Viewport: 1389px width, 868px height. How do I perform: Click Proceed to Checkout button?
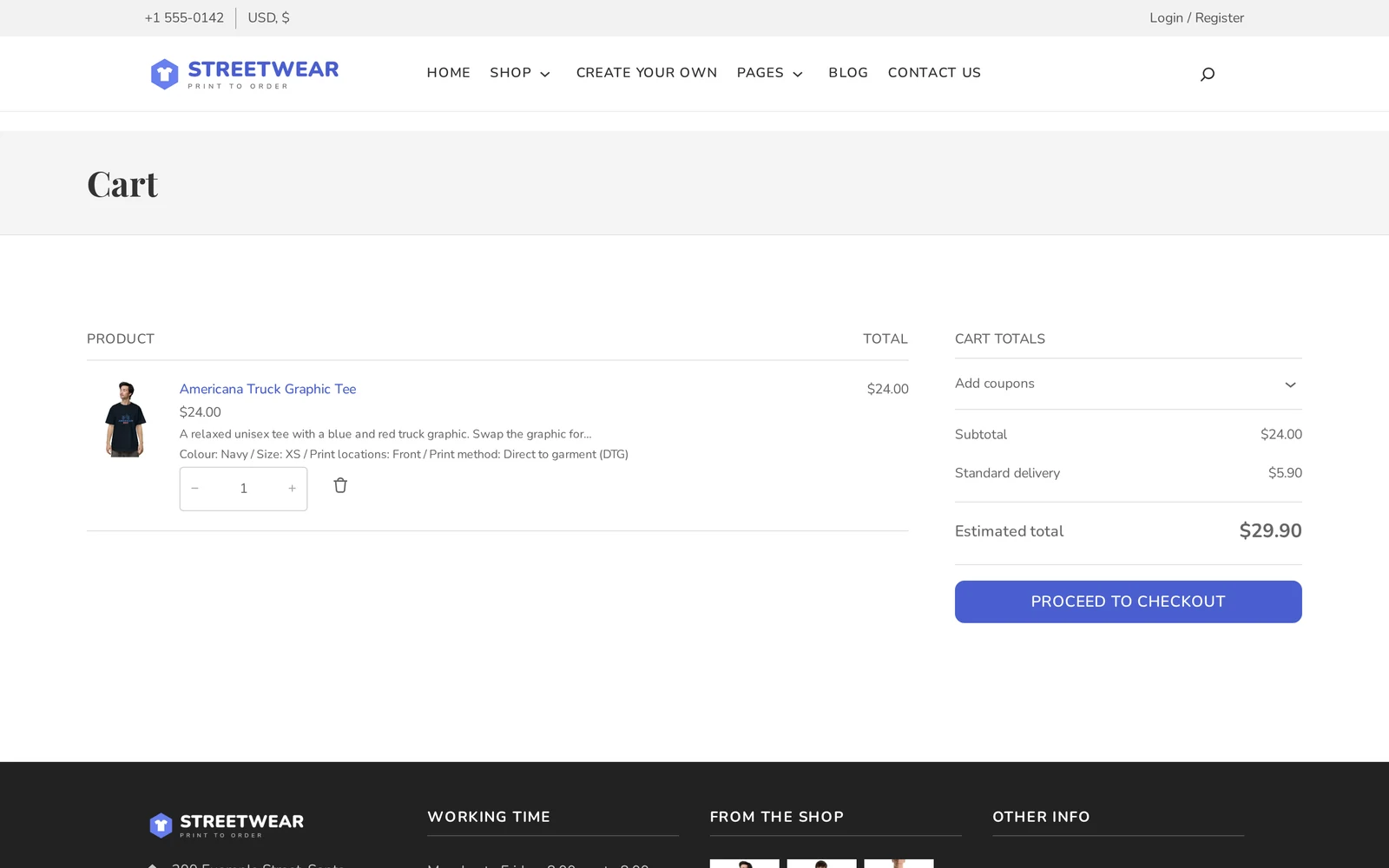1128,602
